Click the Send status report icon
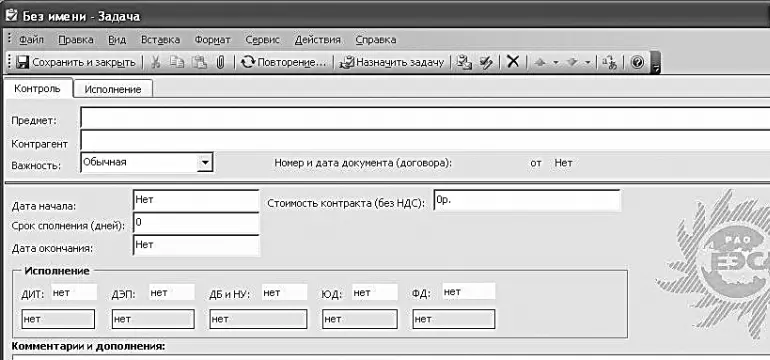Viewport: 770px width, 360px height. [464, 62]
